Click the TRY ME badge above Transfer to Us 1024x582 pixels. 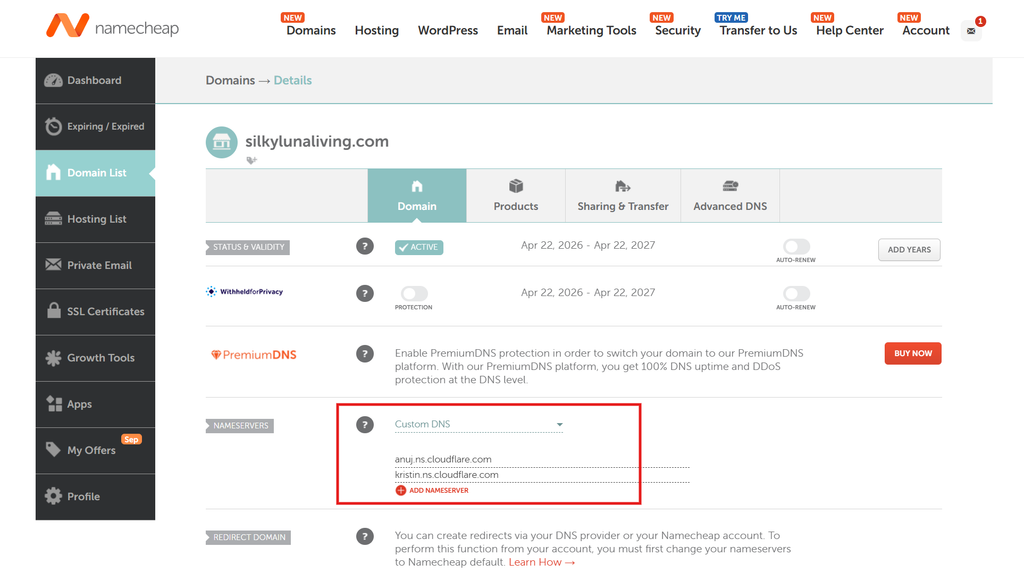731,18
